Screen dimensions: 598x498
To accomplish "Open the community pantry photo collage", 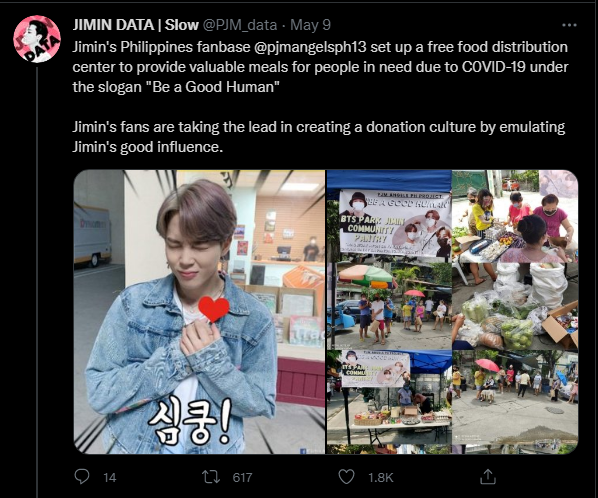I will [x=452, y=312].
